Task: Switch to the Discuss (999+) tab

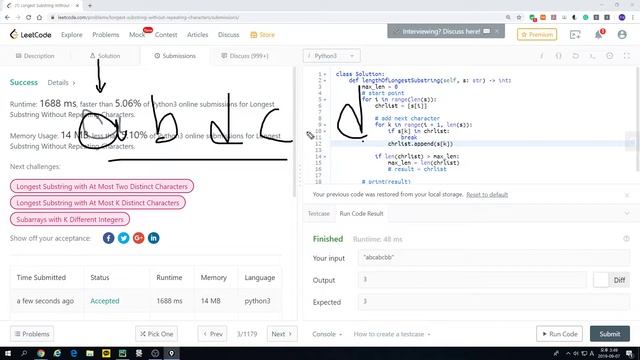Action: 245,56
